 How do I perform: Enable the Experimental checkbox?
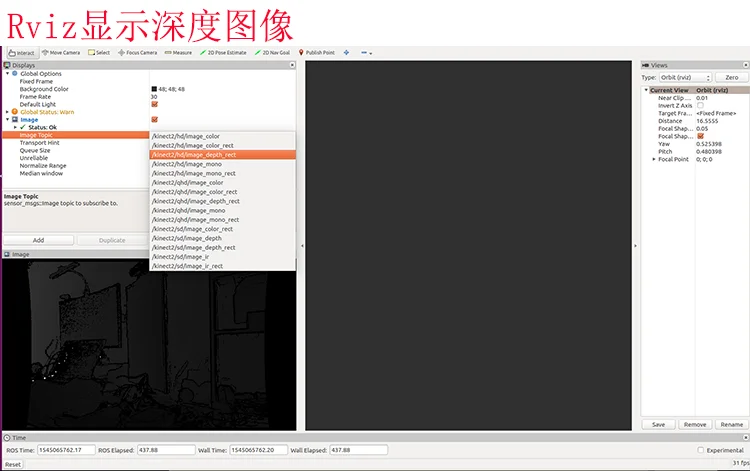701,450
